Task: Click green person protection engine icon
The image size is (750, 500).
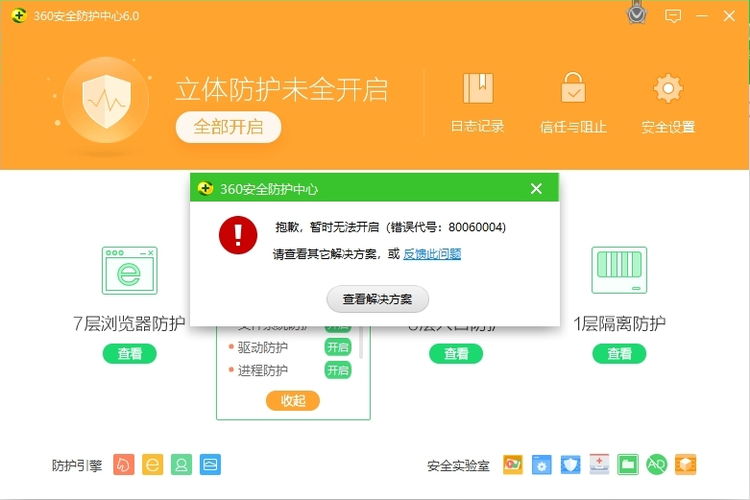Action: point(181,465)
